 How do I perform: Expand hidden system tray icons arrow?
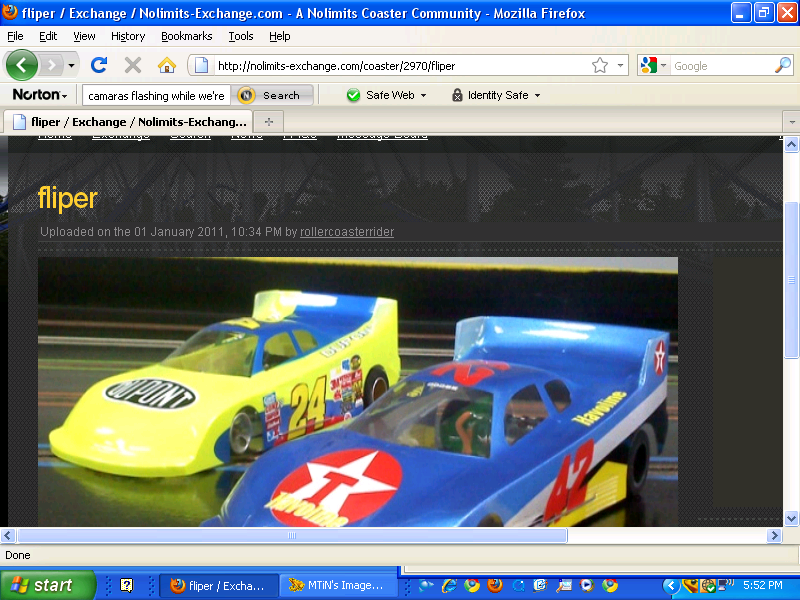(671, 586)
